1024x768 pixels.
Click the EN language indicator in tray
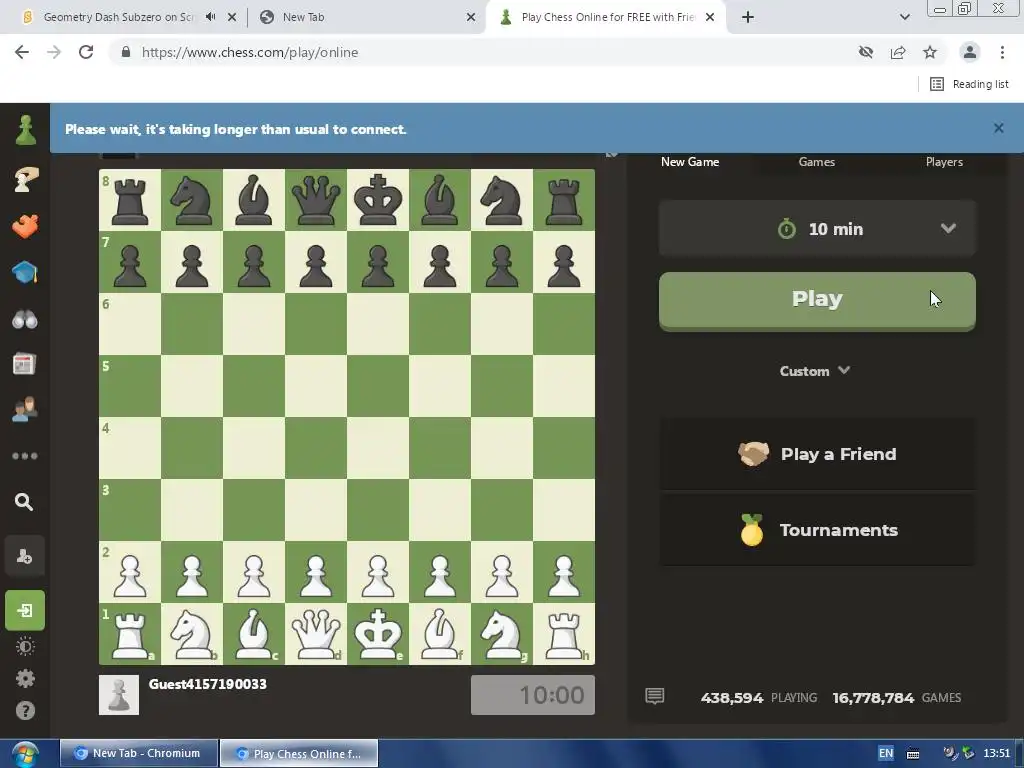coord(886,753)
